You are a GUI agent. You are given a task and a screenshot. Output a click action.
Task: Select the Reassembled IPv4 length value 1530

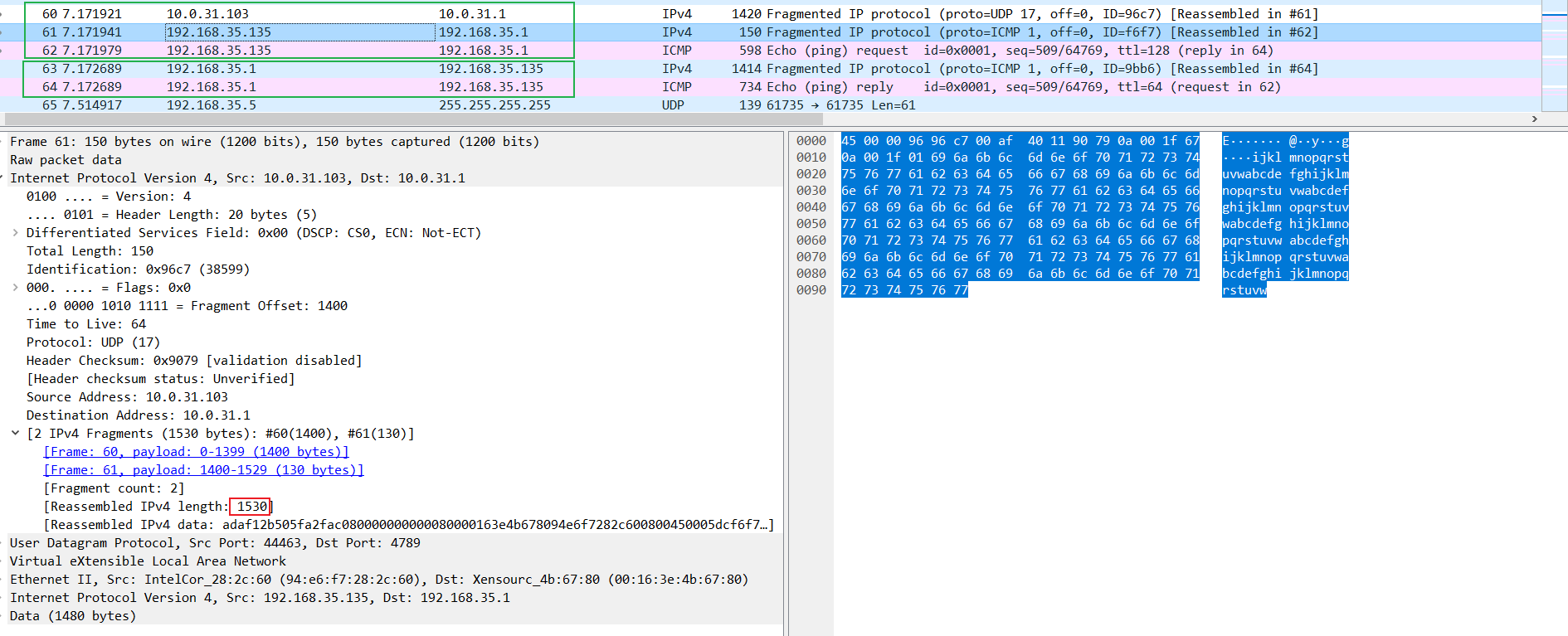coord(251,507)
